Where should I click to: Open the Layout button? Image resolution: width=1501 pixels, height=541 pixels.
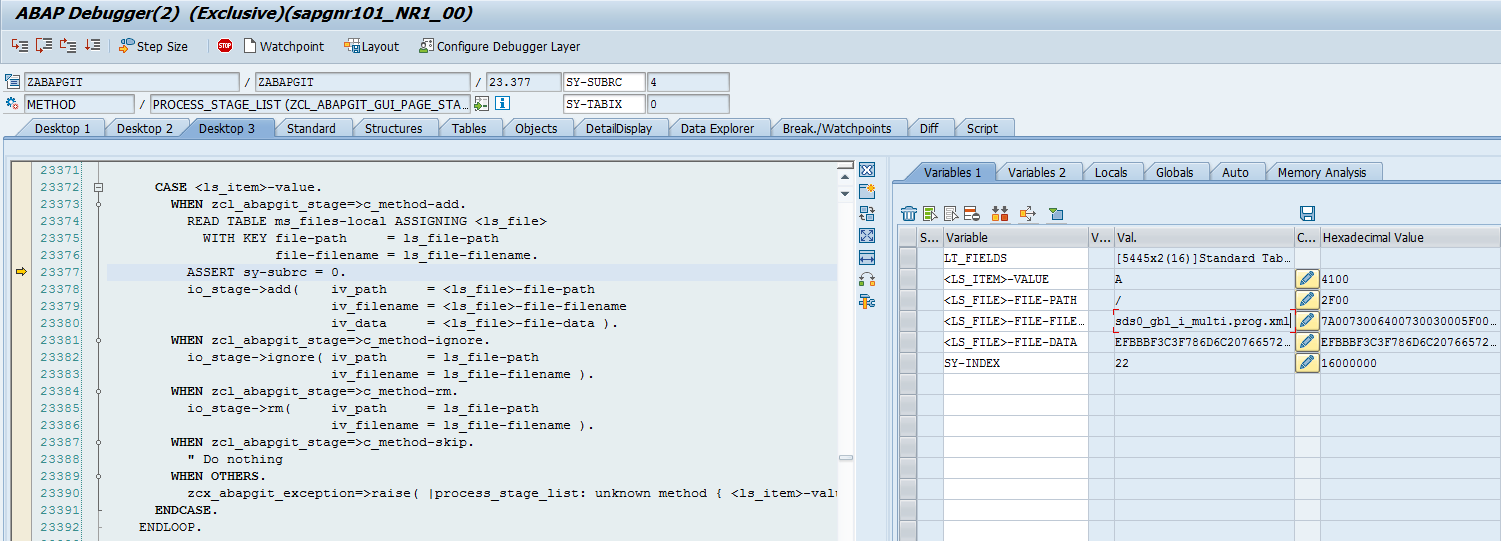click(371, 46)
